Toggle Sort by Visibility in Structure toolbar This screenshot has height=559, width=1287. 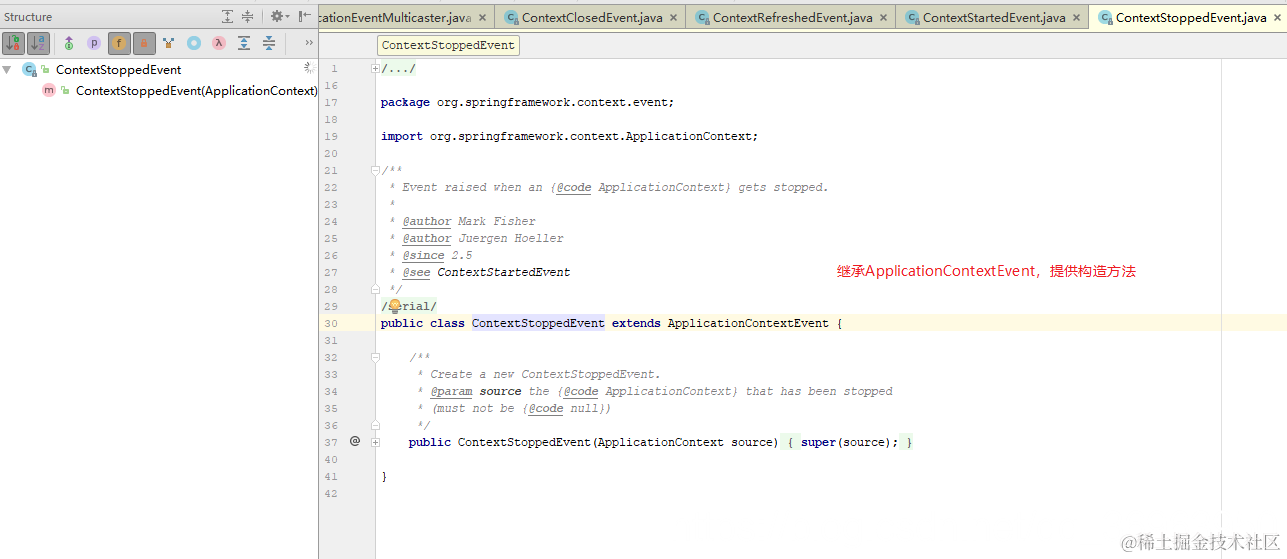[x=14, y=43]
